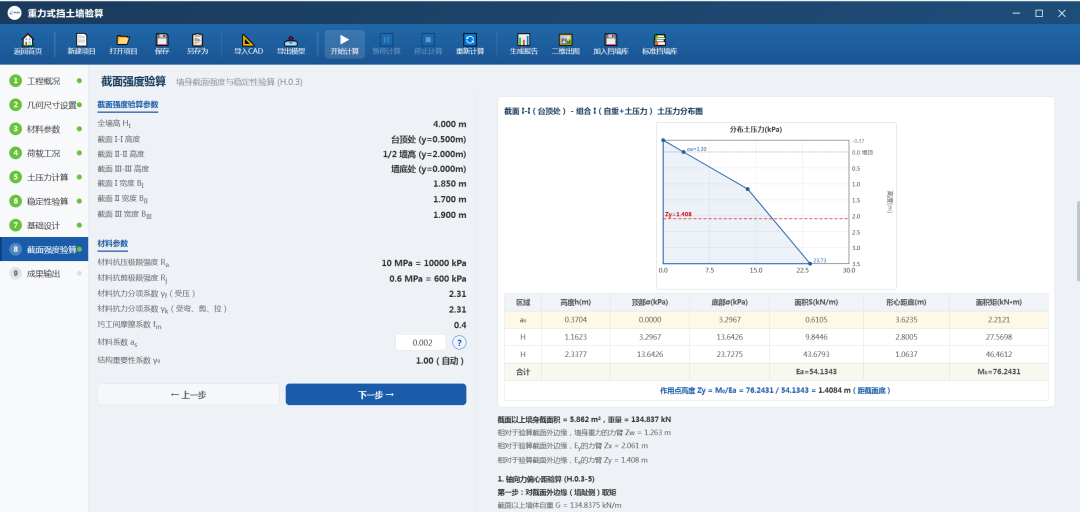Click the help question icon beside 材料系数
This screenshot has height=512, width=1080.
459,342
